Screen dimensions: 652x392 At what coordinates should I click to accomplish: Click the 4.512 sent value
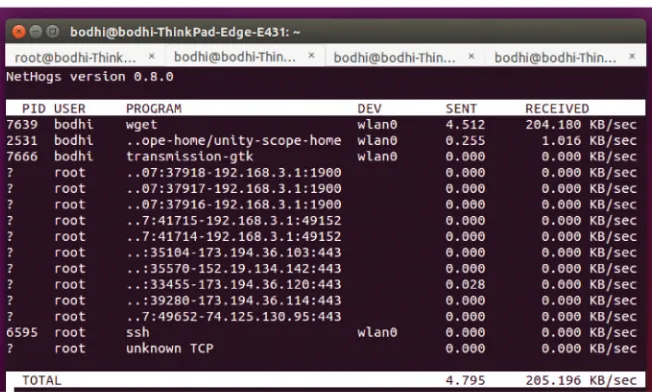click(465, 125)
